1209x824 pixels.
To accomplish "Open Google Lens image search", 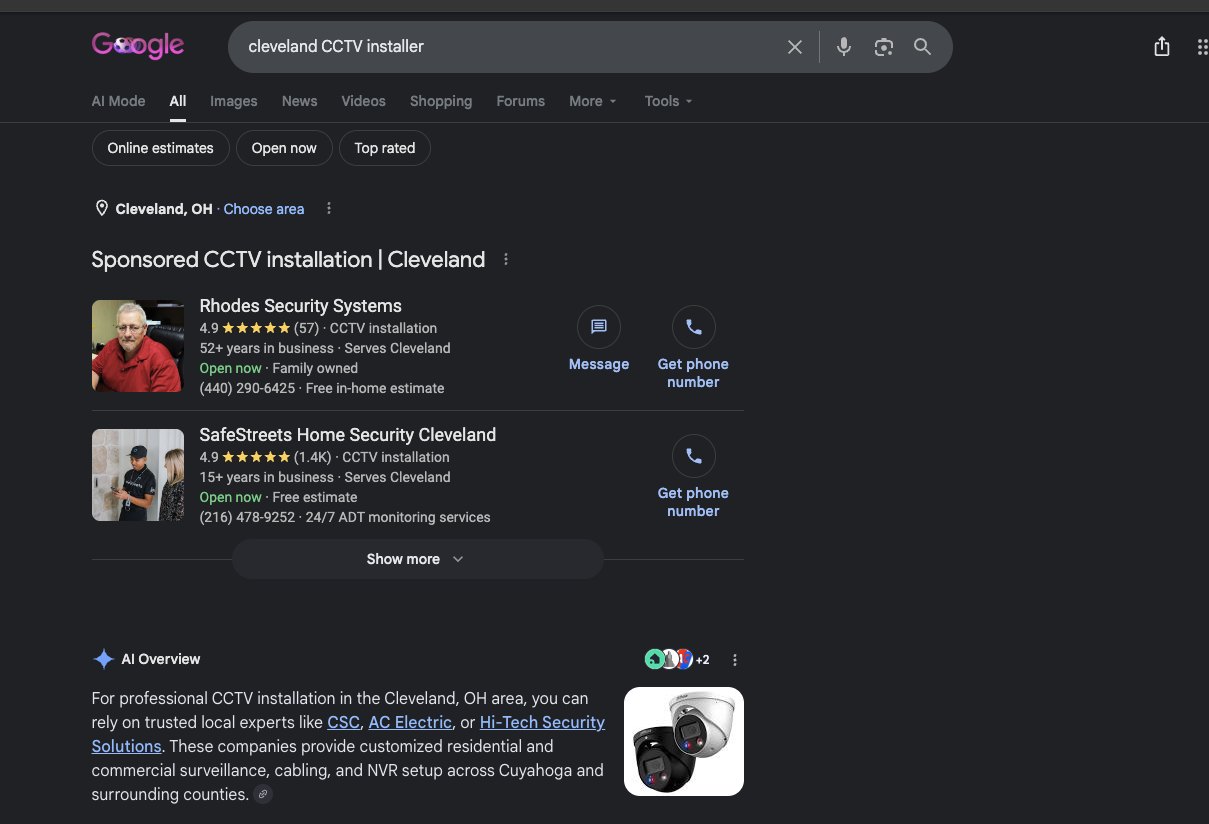I will click(x=883, y=47).
